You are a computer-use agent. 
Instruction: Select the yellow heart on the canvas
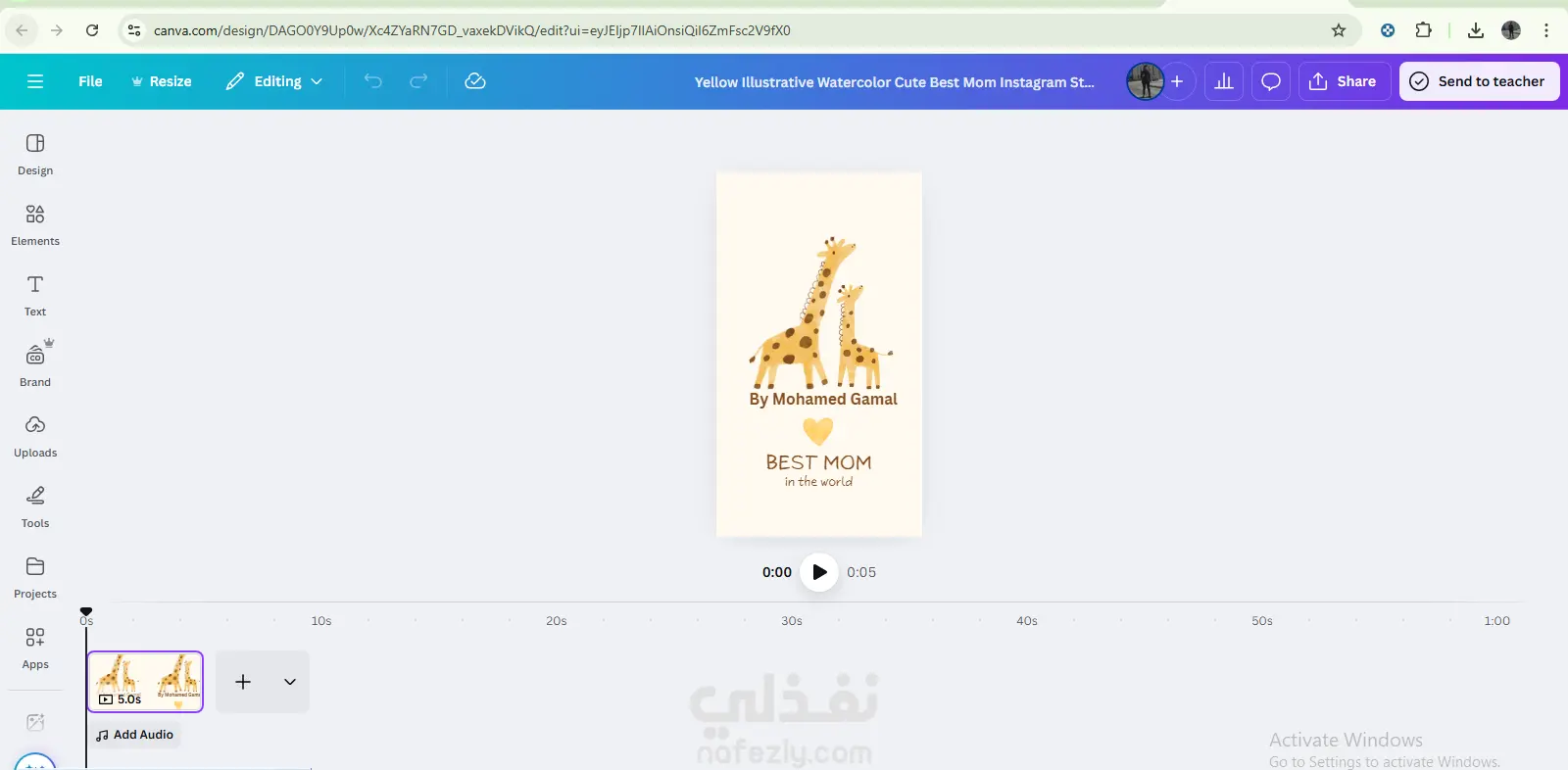(x=818, y=431)
